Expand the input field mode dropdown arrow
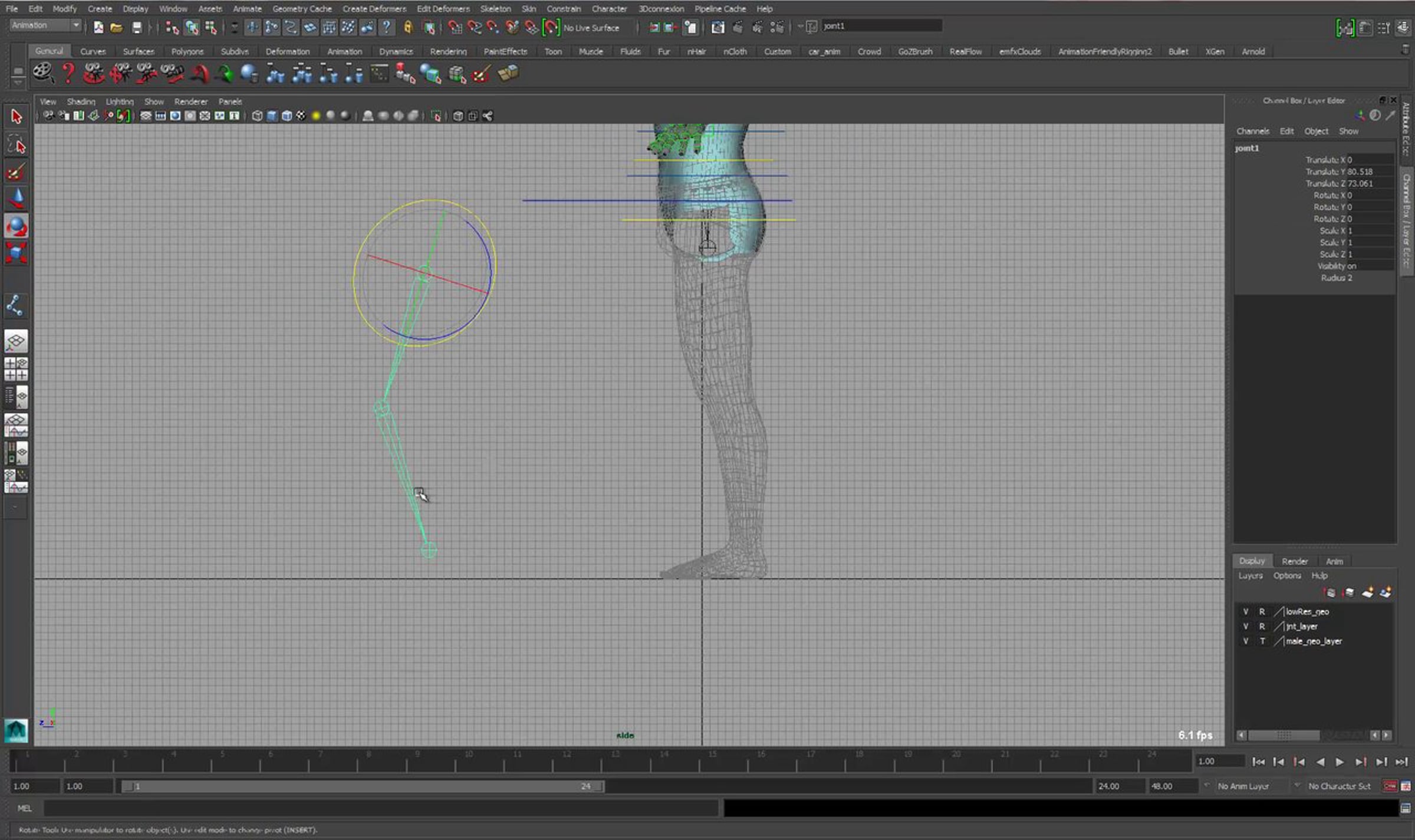The image size is (1415, 840). click(801, 27)
